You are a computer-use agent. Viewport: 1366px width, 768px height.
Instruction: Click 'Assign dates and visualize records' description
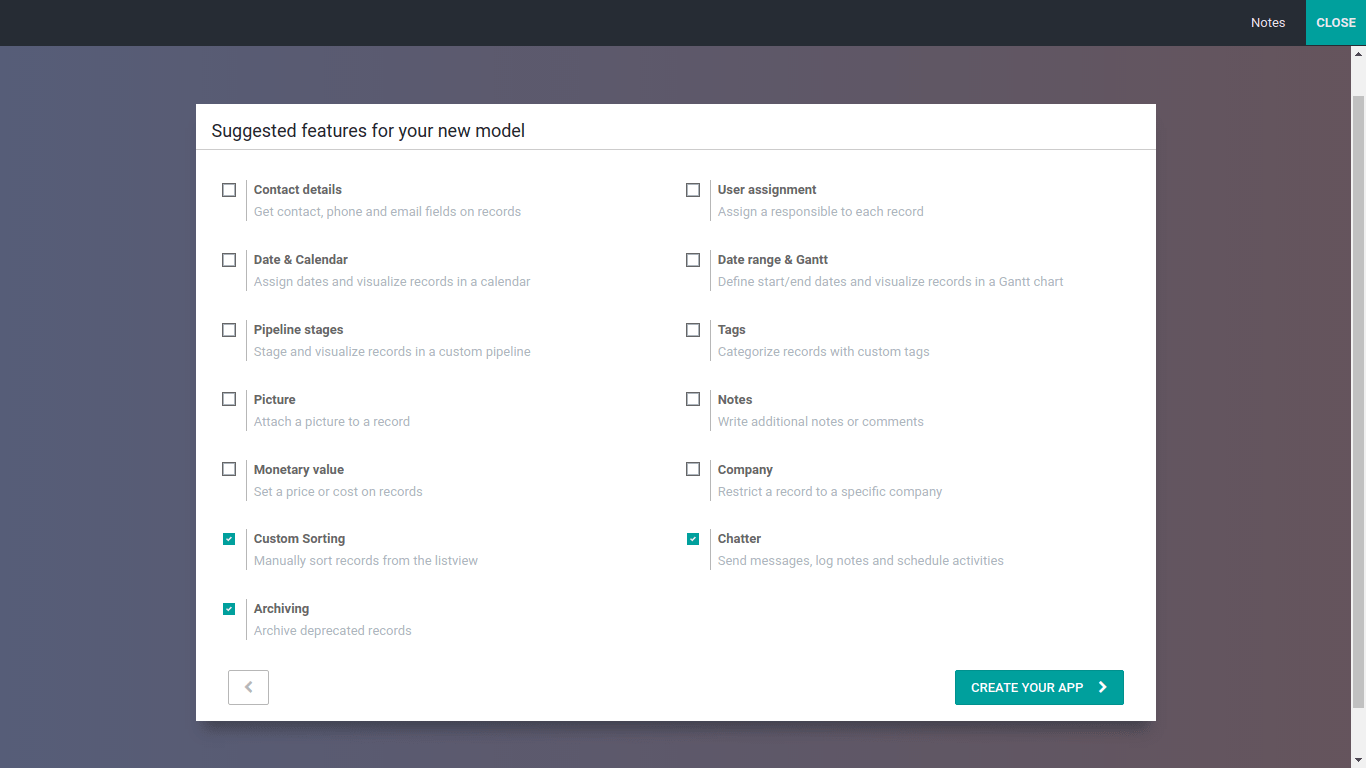click(x=392, y=282)
